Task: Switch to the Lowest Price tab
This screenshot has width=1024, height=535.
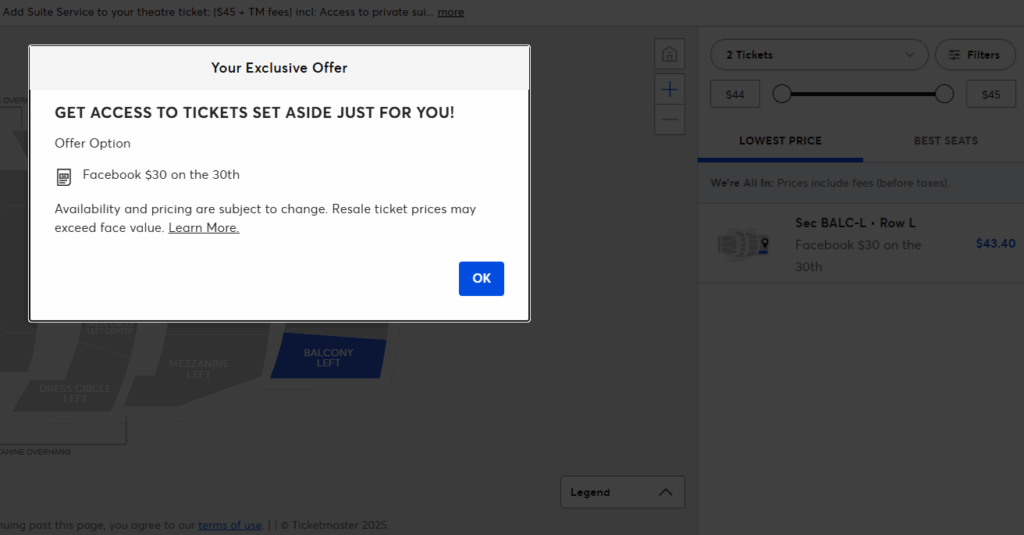Action: click(x=780, y=141)
